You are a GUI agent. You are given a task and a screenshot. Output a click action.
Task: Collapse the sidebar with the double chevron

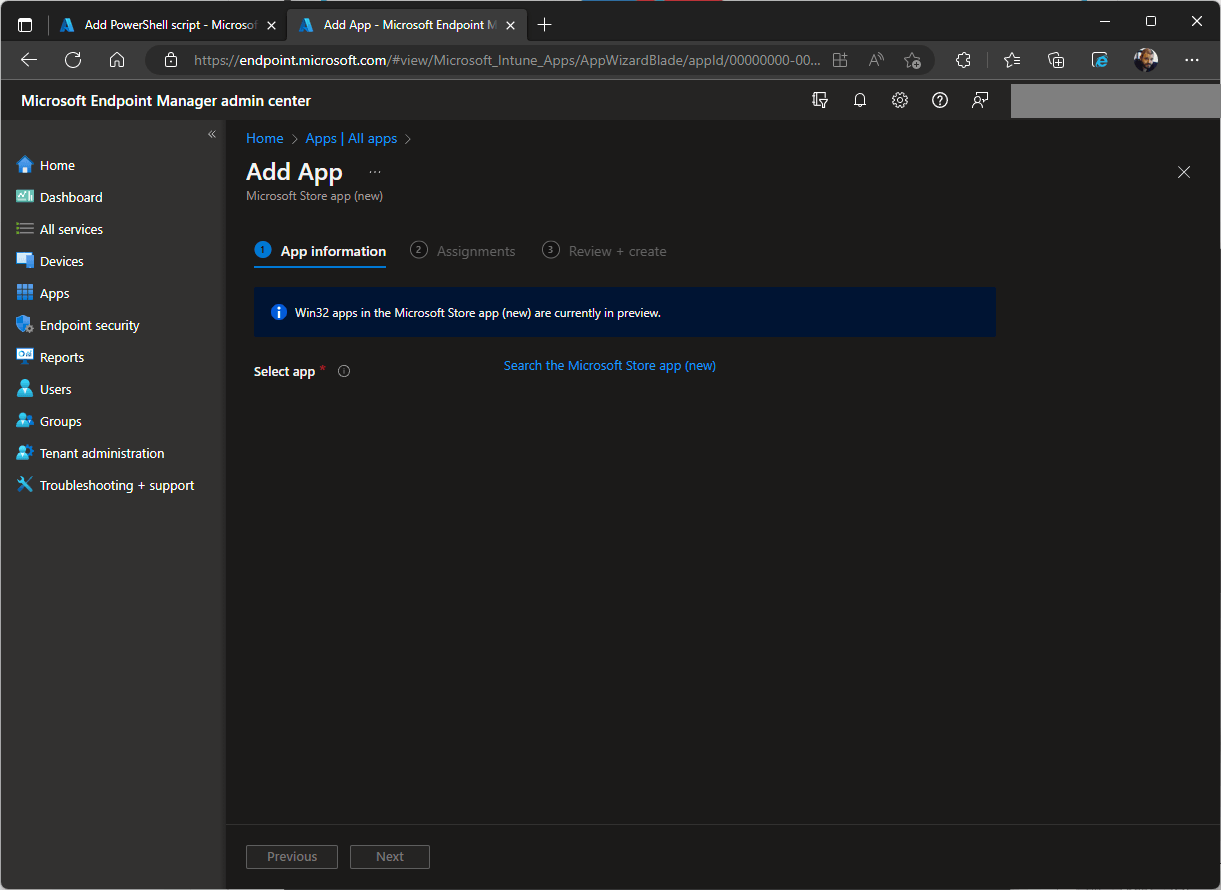[x=212, y=134]
